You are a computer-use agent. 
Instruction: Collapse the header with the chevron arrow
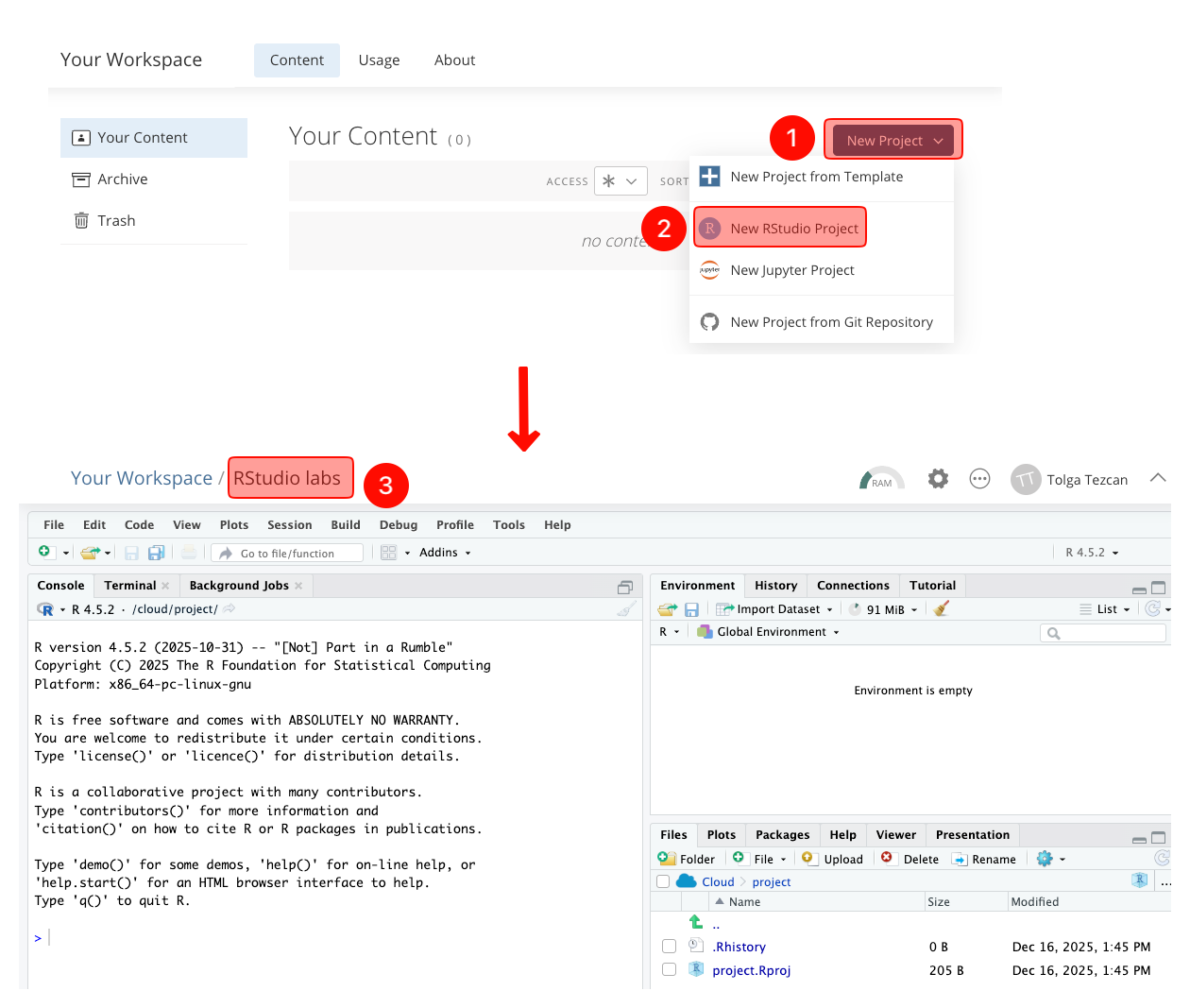point(1158,478)
